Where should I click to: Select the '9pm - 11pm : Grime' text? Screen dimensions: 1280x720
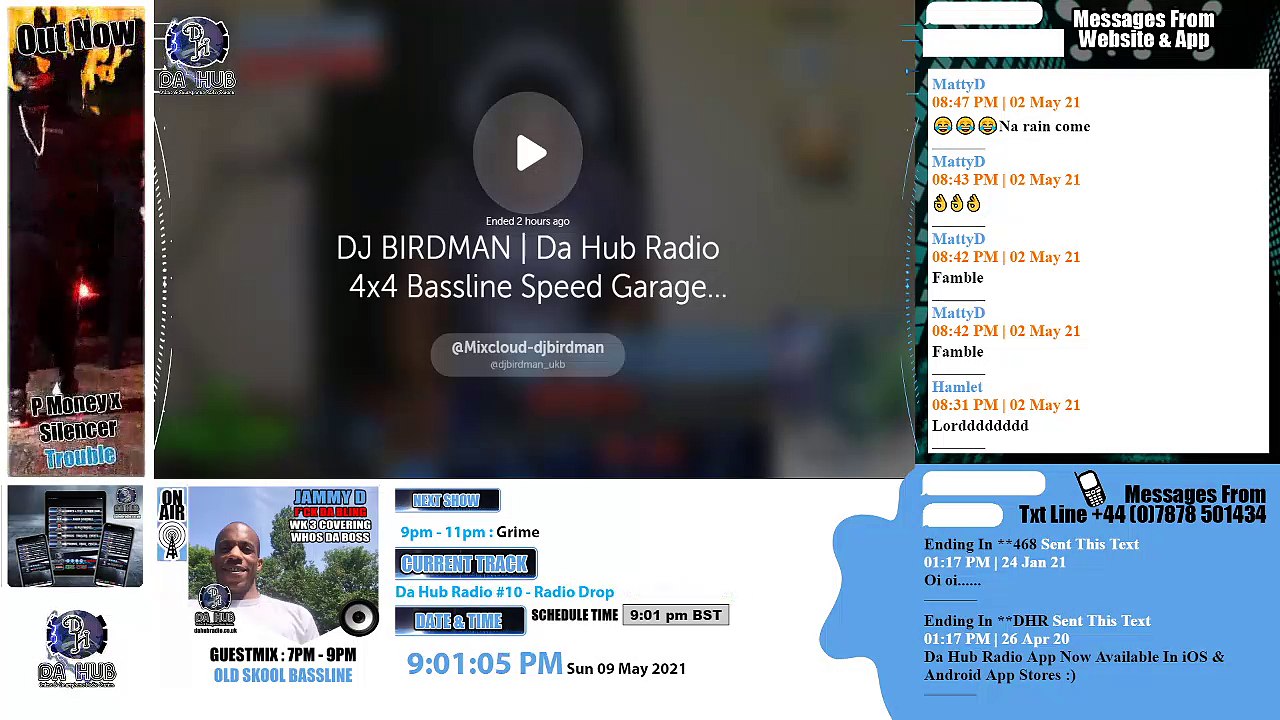point(470,532)
